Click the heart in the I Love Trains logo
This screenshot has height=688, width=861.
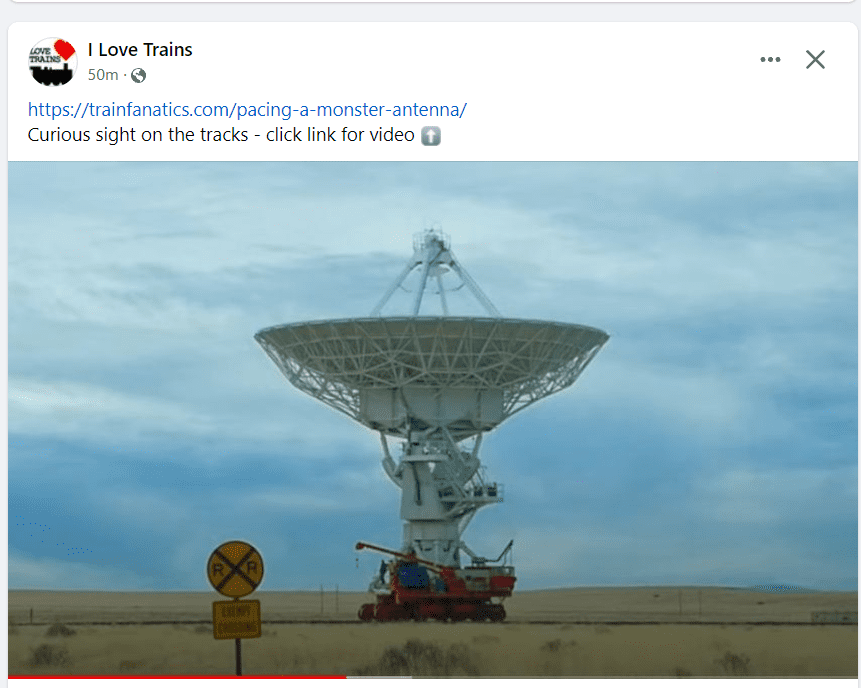[65, 49]
